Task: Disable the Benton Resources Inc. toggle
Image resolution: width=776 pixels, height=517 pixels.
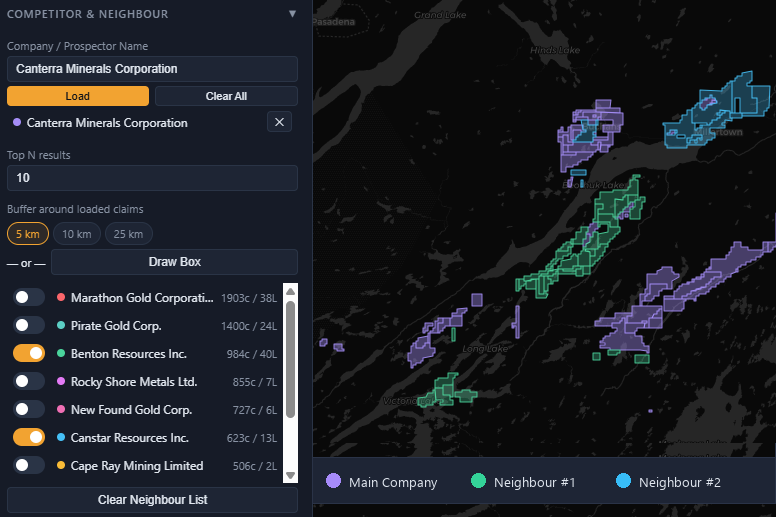Action: click(x=29, y=353)
